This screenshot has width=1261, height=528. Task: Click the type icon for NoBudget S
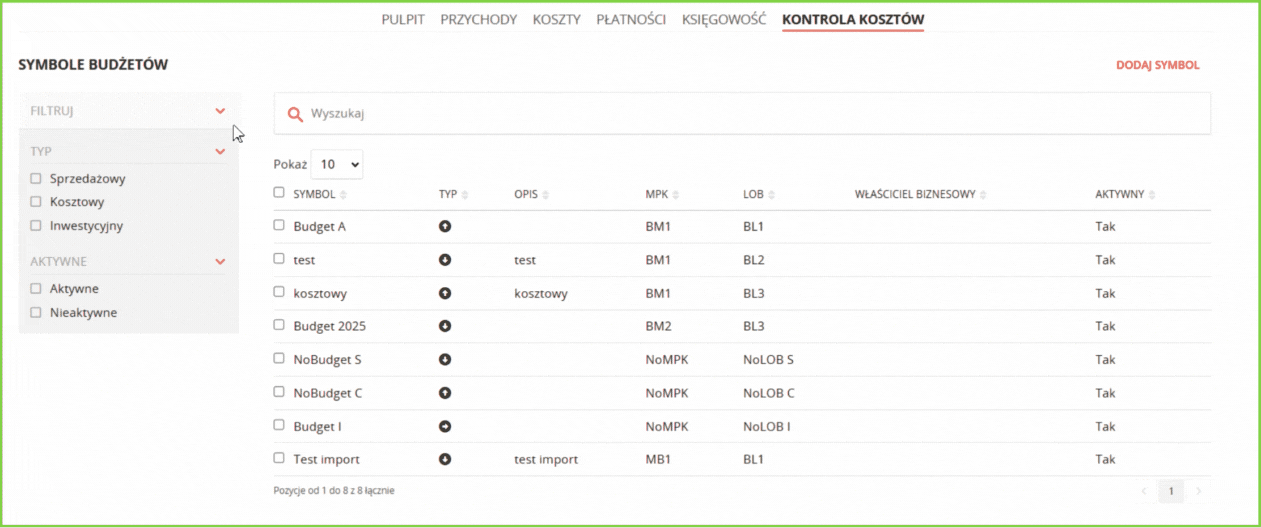[445, 359]
